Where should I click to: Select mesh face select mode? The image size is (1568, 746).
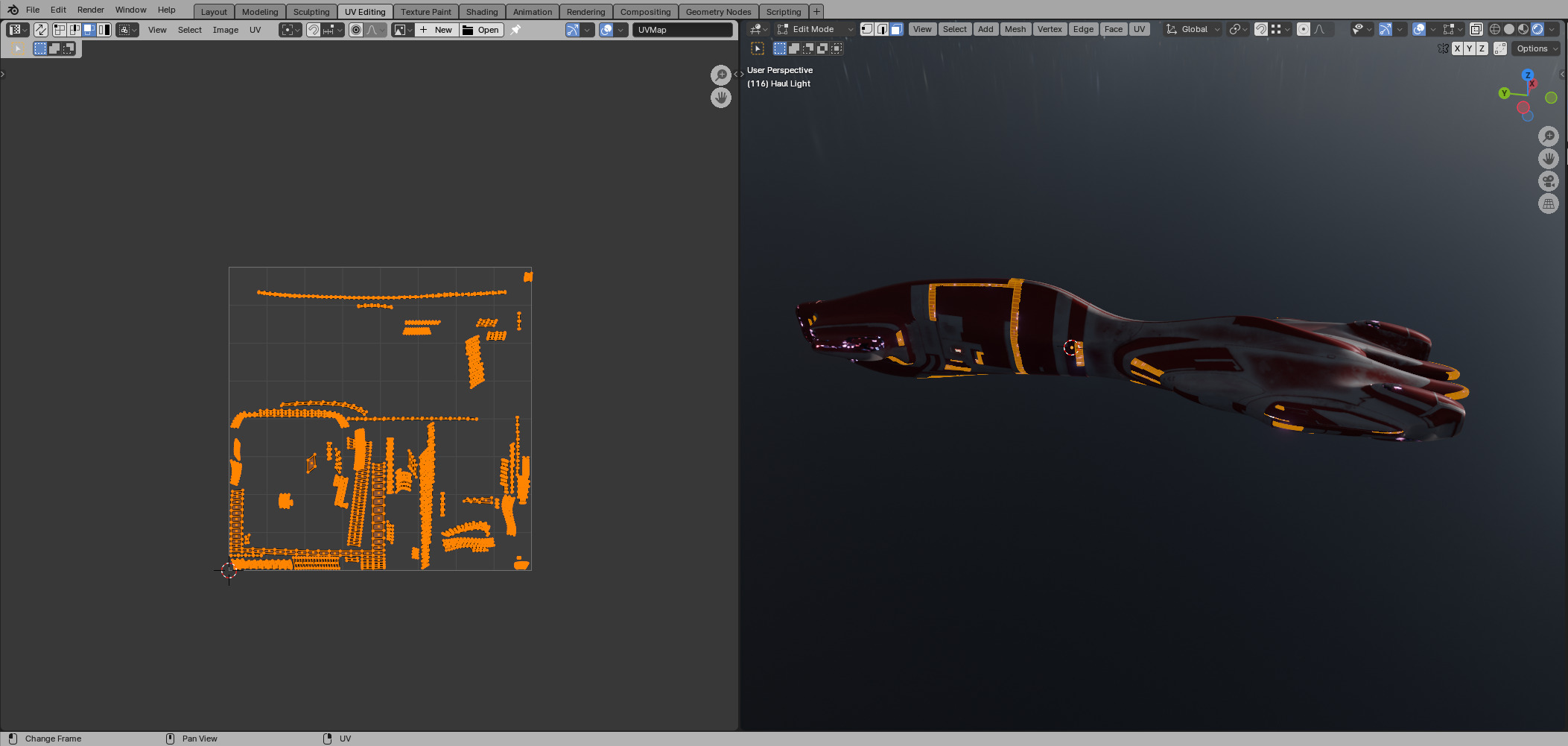click(x=897, y=29)
